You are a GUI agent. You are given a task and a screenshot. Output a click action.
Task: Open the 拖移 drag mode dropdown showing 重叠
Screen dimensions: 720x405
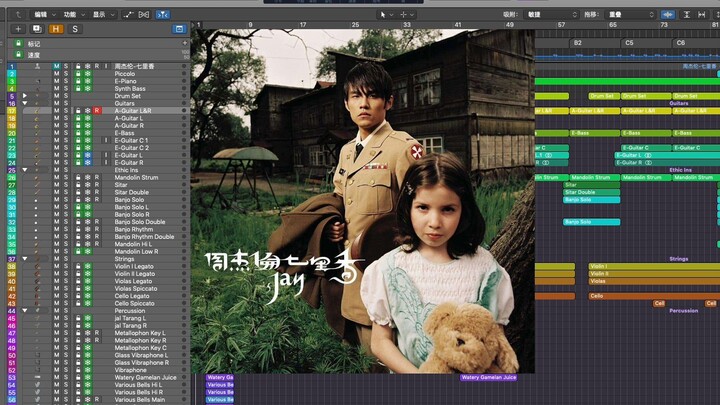click(630, 15)
